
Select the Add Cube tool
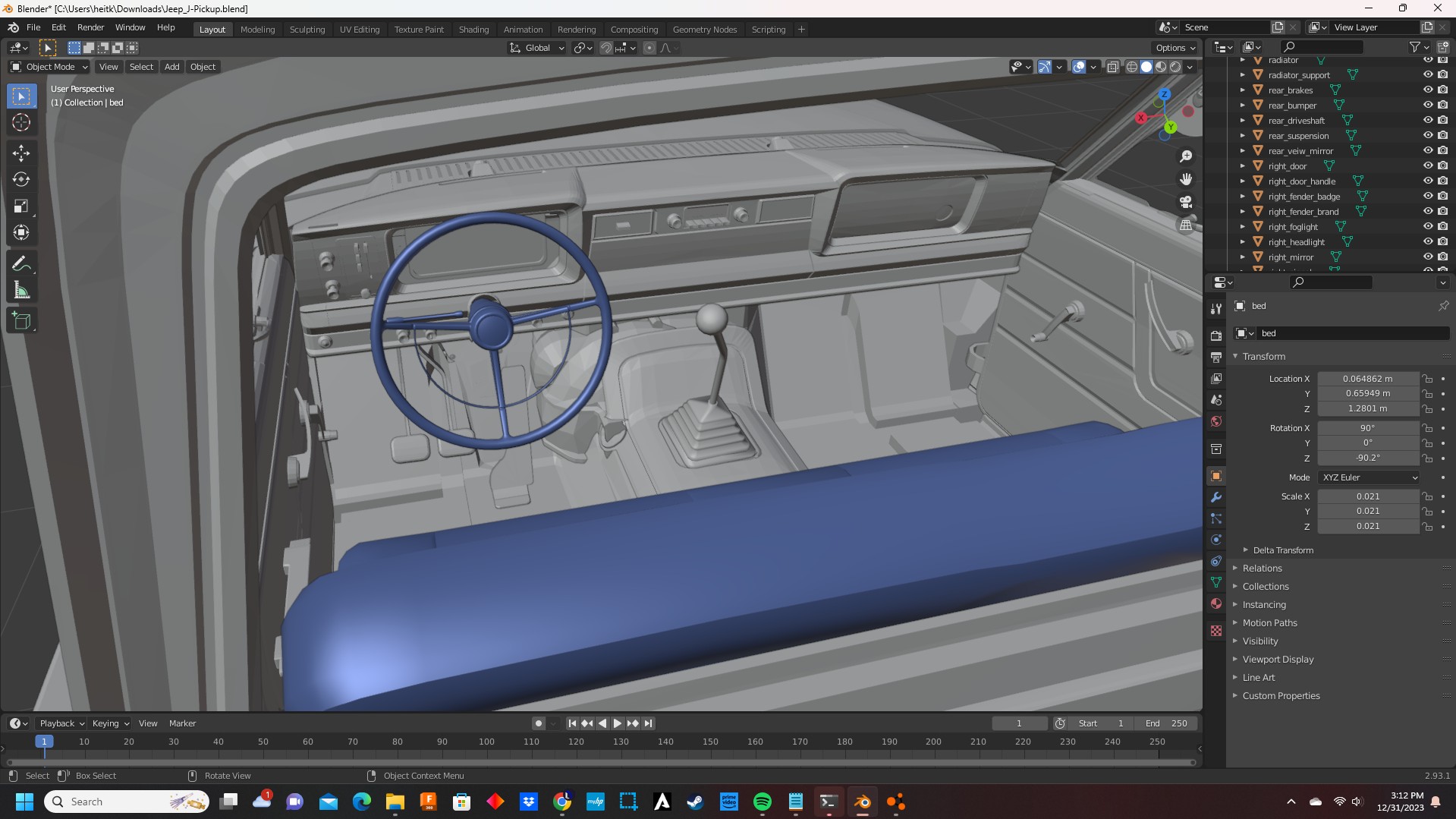point(21,321)
